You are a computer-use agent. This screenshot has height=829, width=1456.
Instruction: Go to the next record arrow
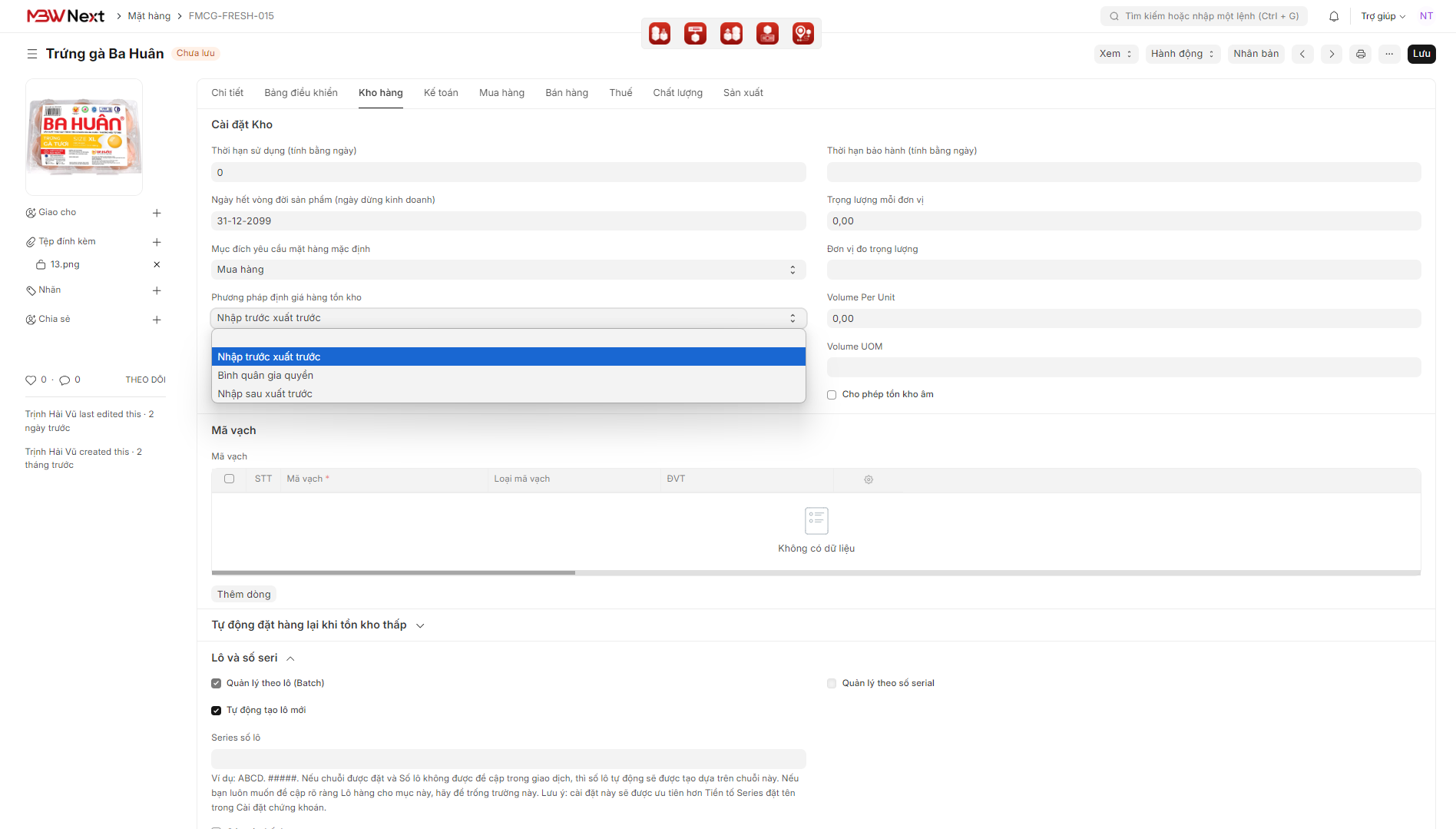[1332, 54]
